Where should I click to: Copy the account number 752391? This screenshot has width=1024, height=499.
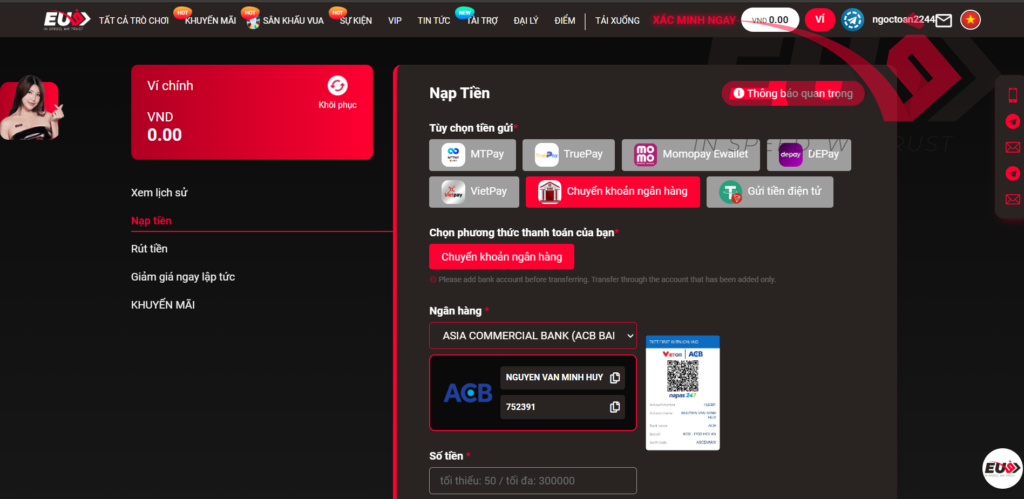point(615,407)
